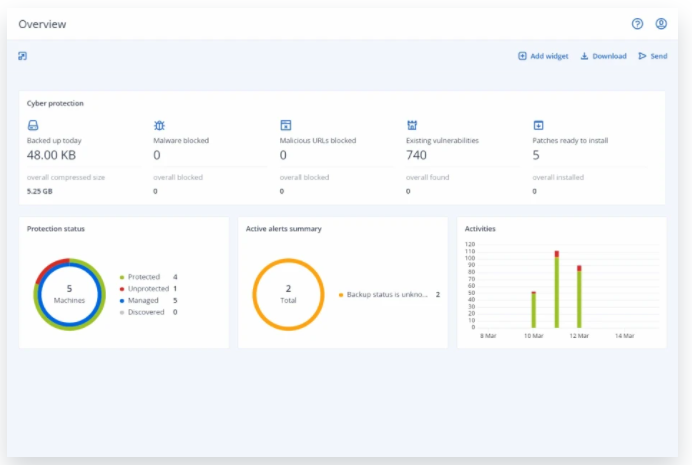Click the help question mark icon
The image size is (692, 465).
coord(637,23)
